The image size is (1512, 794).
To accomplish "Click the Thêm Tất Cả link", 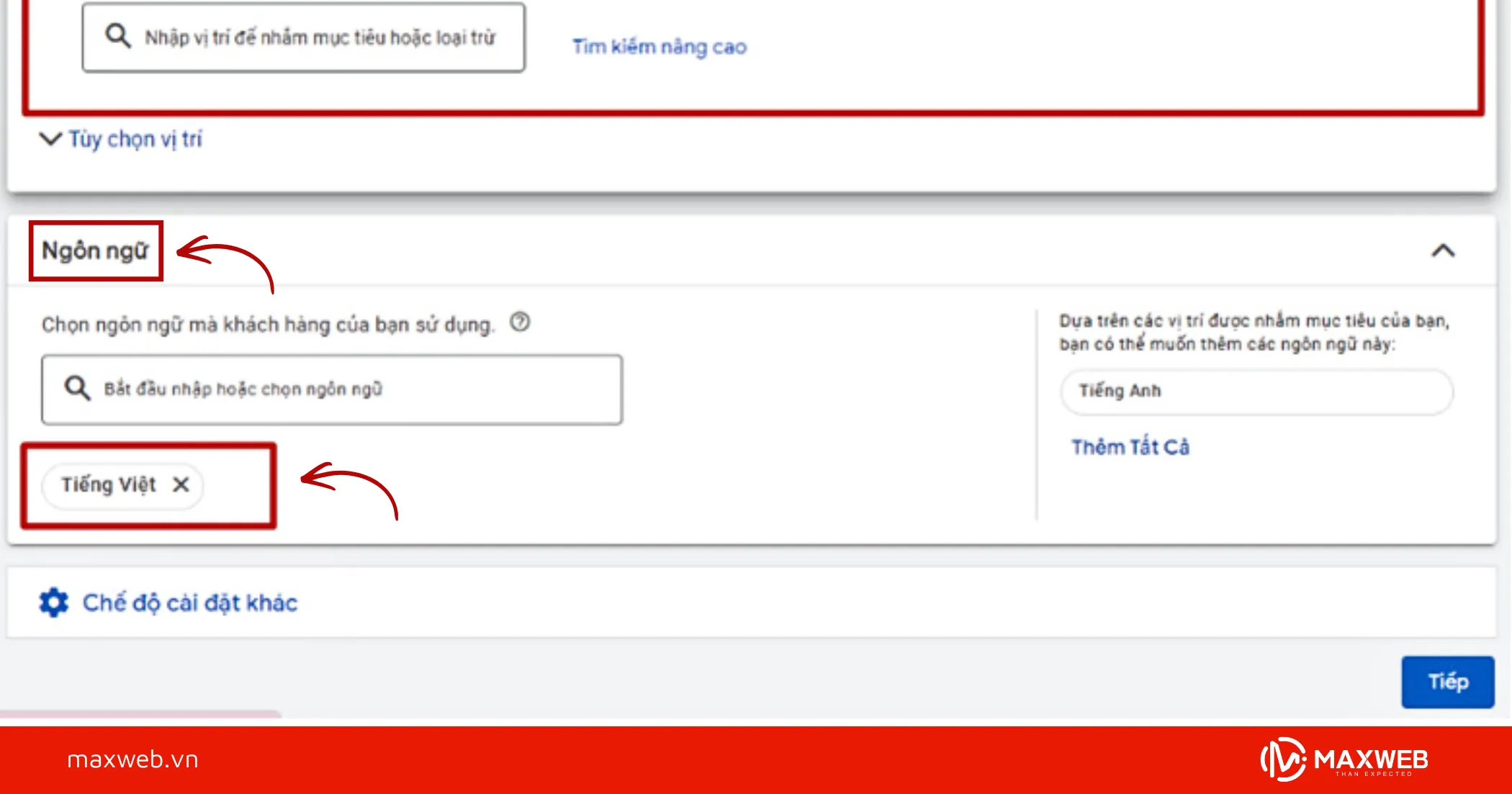I will (x=1130, y=447).
